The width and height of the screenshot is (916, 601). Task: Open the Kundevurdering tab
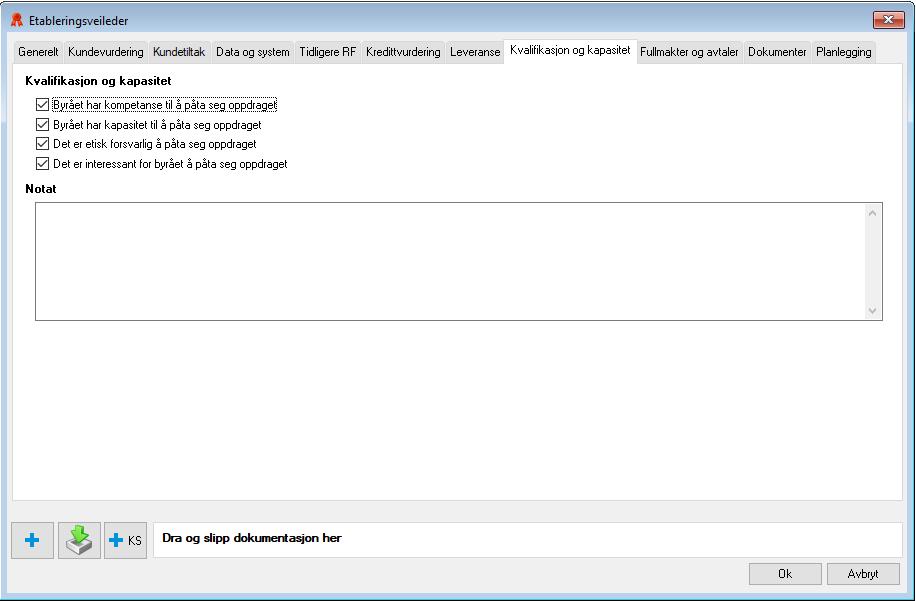click(x=106, y=52)
